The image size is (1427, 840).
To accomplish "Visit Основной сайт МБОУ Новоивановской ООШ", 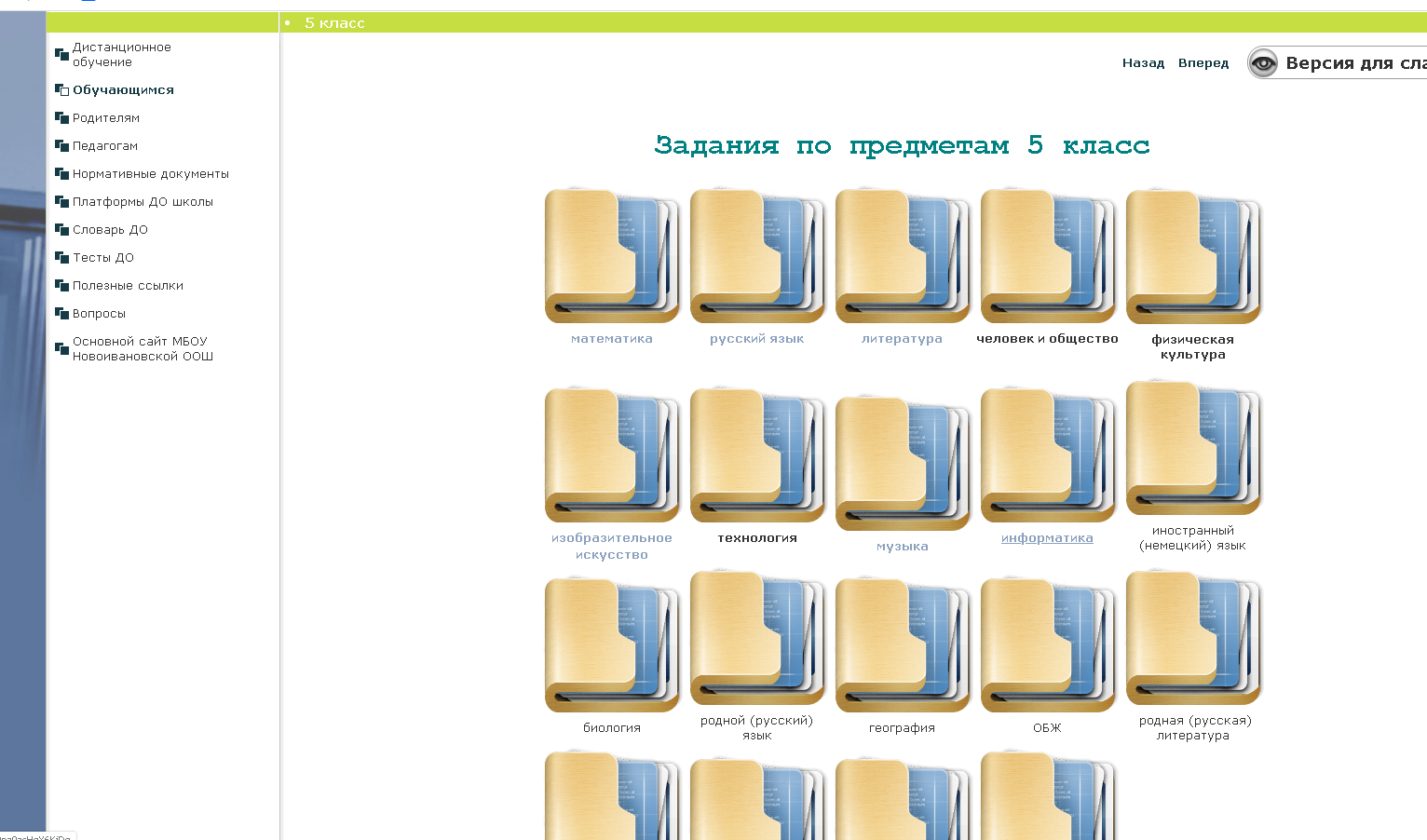I will coord(143,348).
